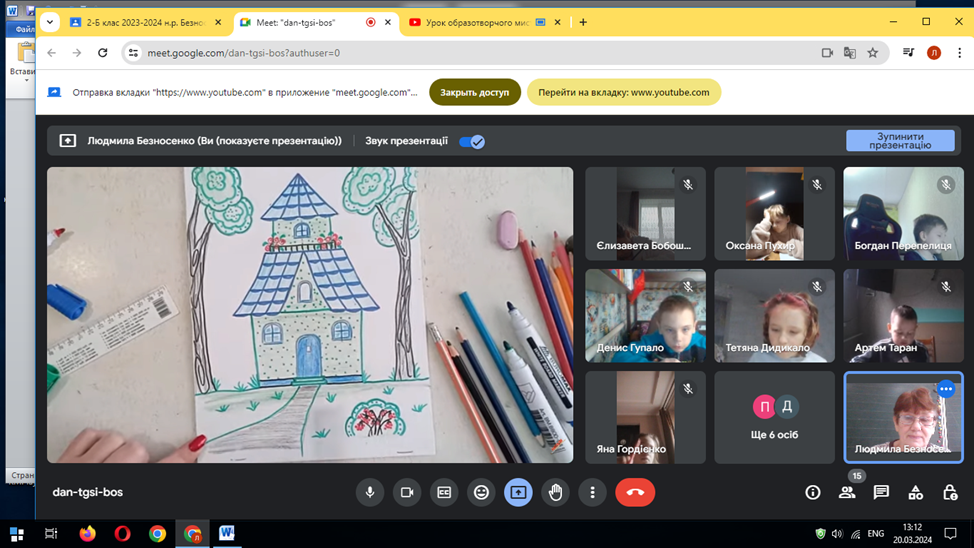The height and width of the screenshot is (548, 974).
Task: Select Денис Гупало participant tile
Action: [645, 316]
